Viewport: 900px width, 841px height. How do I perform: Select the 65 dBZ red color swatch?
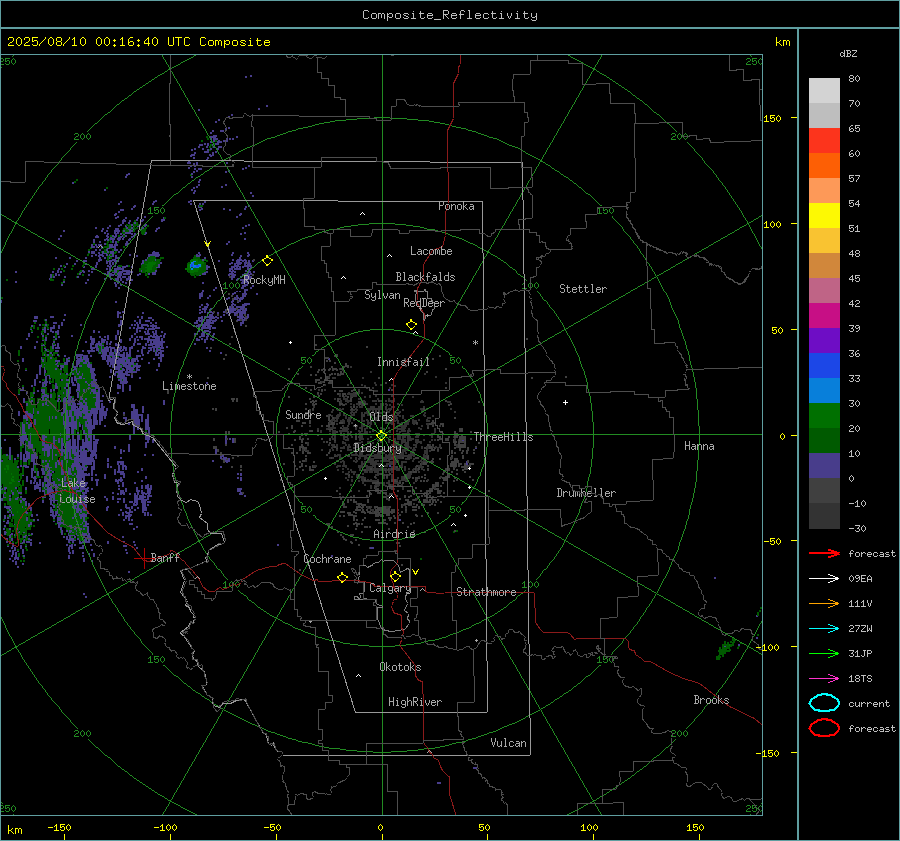(x=824, y=141)
